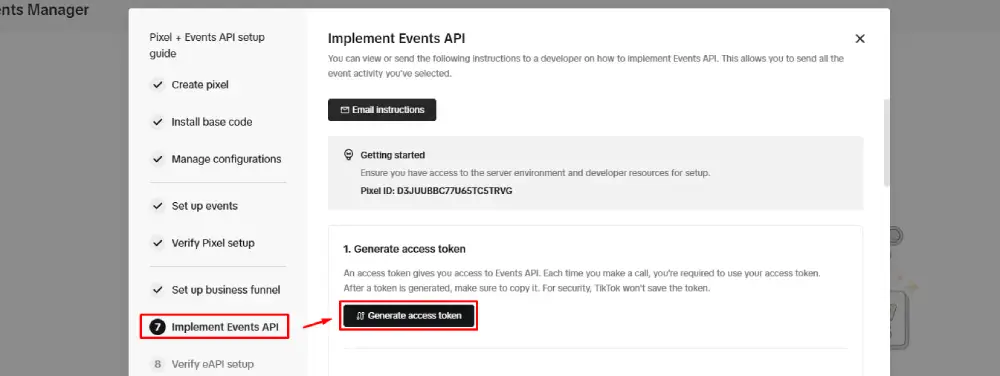Select the Set up business funnel step
1000x376 pixels.
(226, 290)
